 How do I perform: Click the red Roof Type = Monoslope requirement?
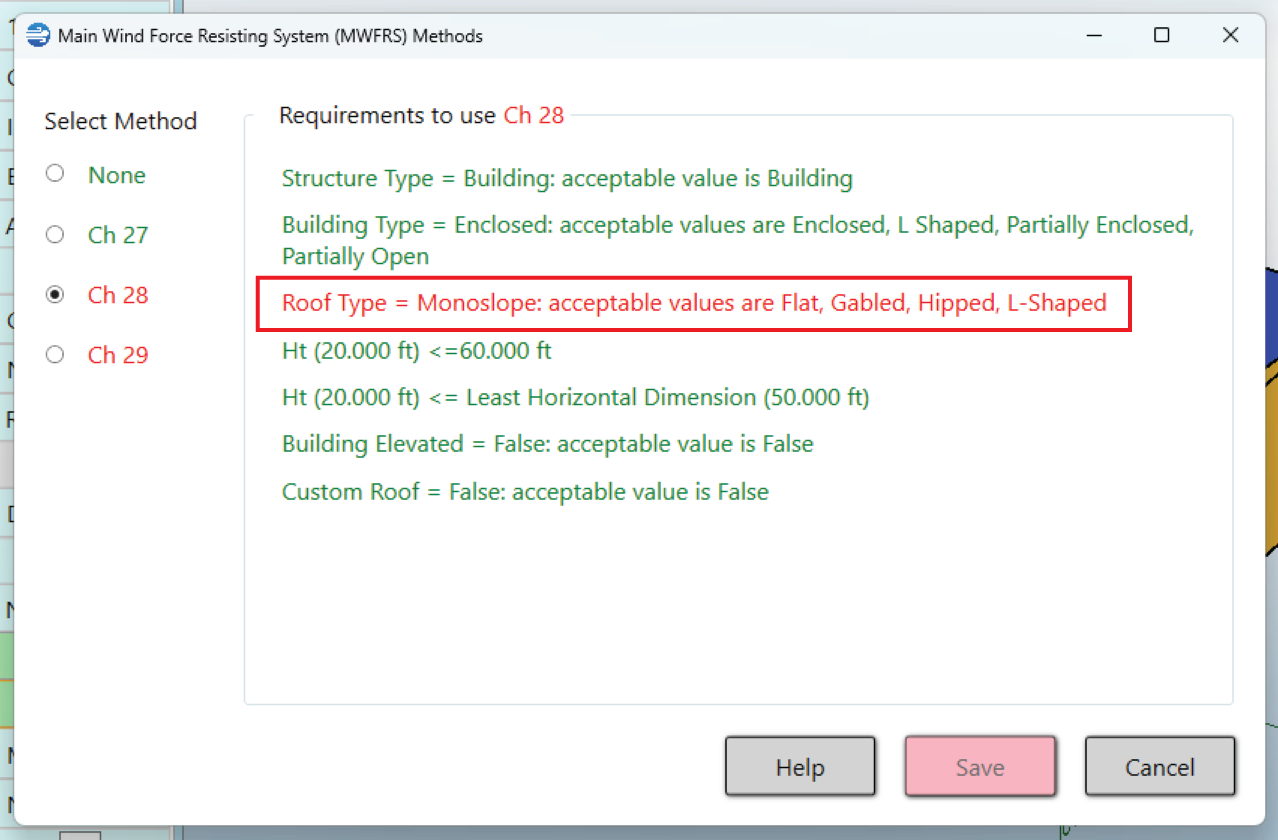pos(694,303)
